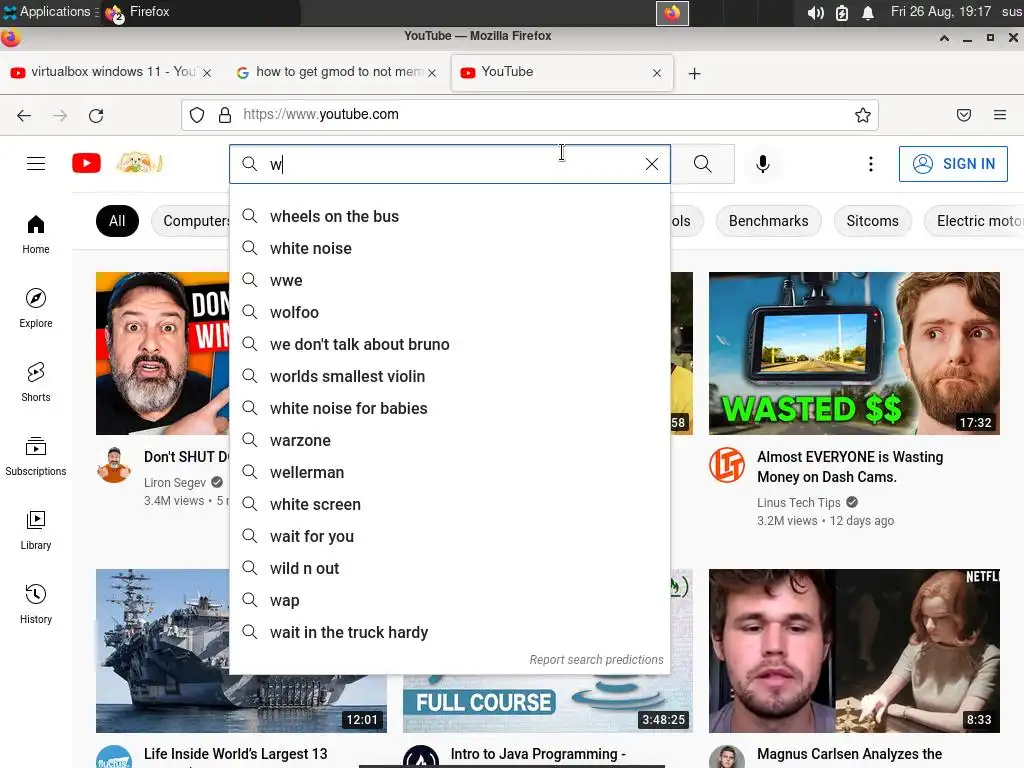This screenshot has height=768, width=1024.
Task: Open Firefox application menu
Action: [x=999, y=116]
